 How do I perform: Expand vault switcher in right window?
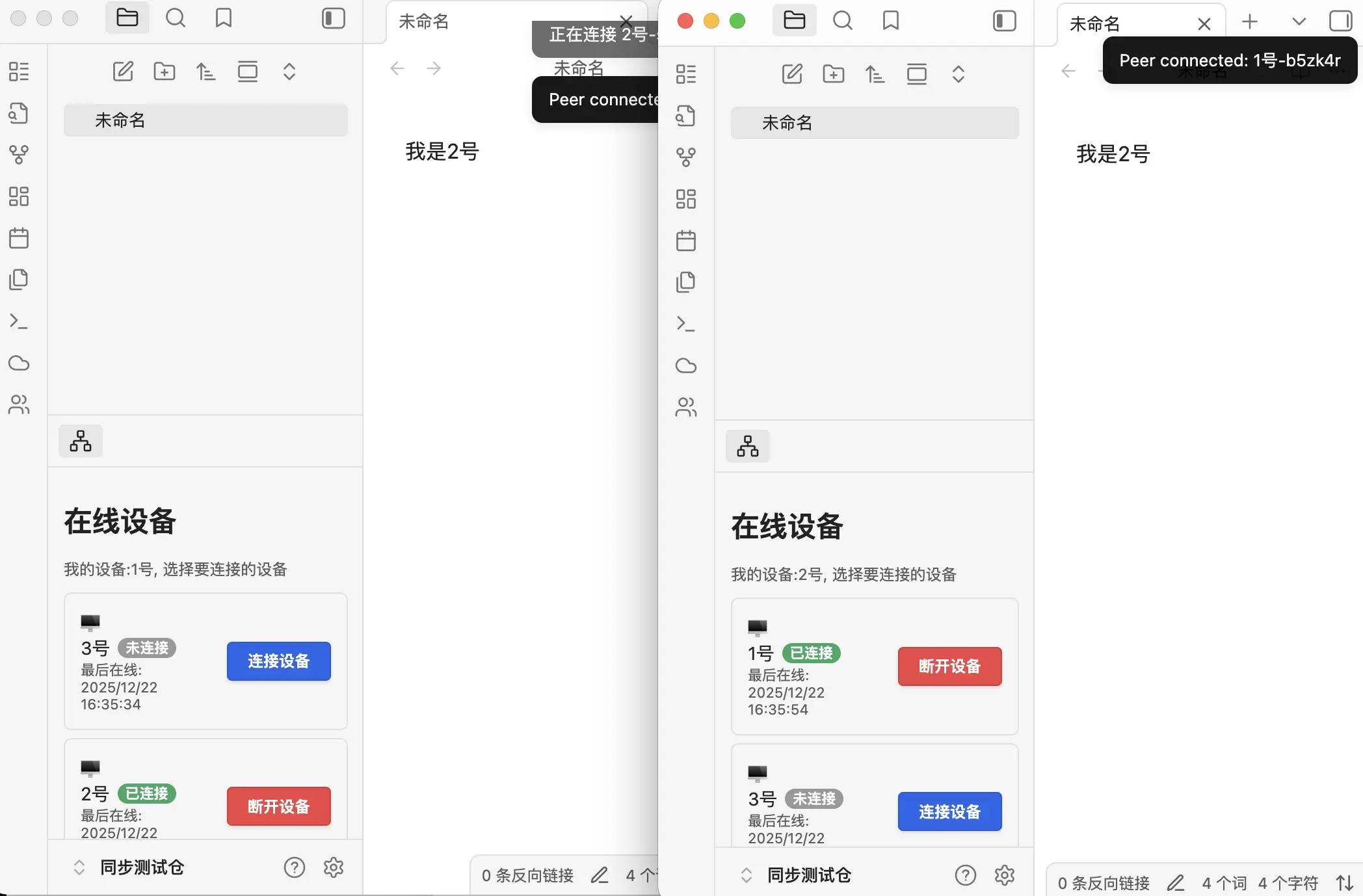pyautogui.click(x=746, y=875)
